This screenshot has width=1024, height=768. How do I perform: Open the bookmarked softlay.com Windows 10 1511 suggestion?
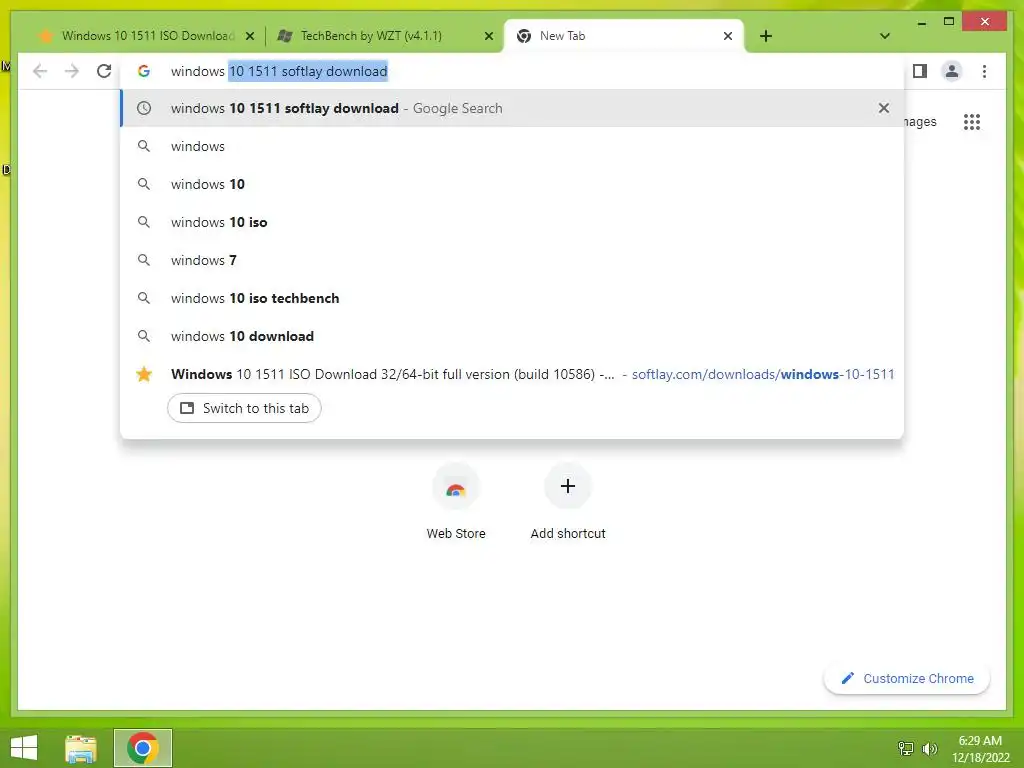coord(512,374)
